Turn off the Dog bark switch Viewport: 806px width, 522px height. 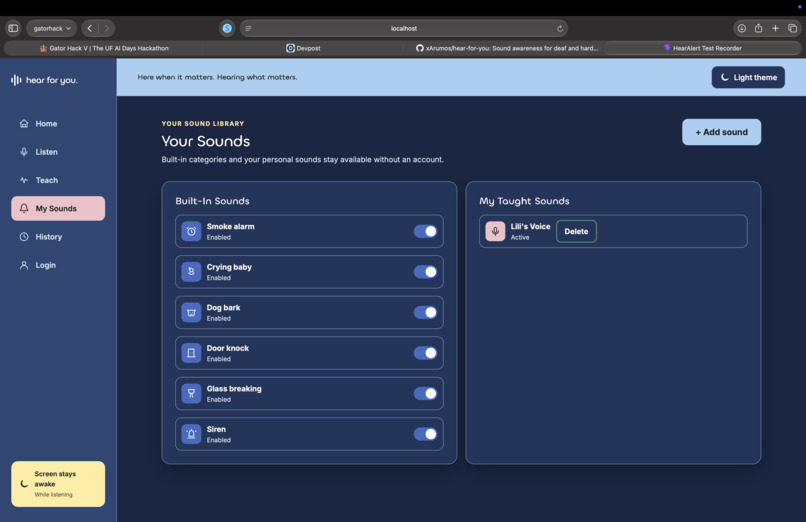click(426, 312)
